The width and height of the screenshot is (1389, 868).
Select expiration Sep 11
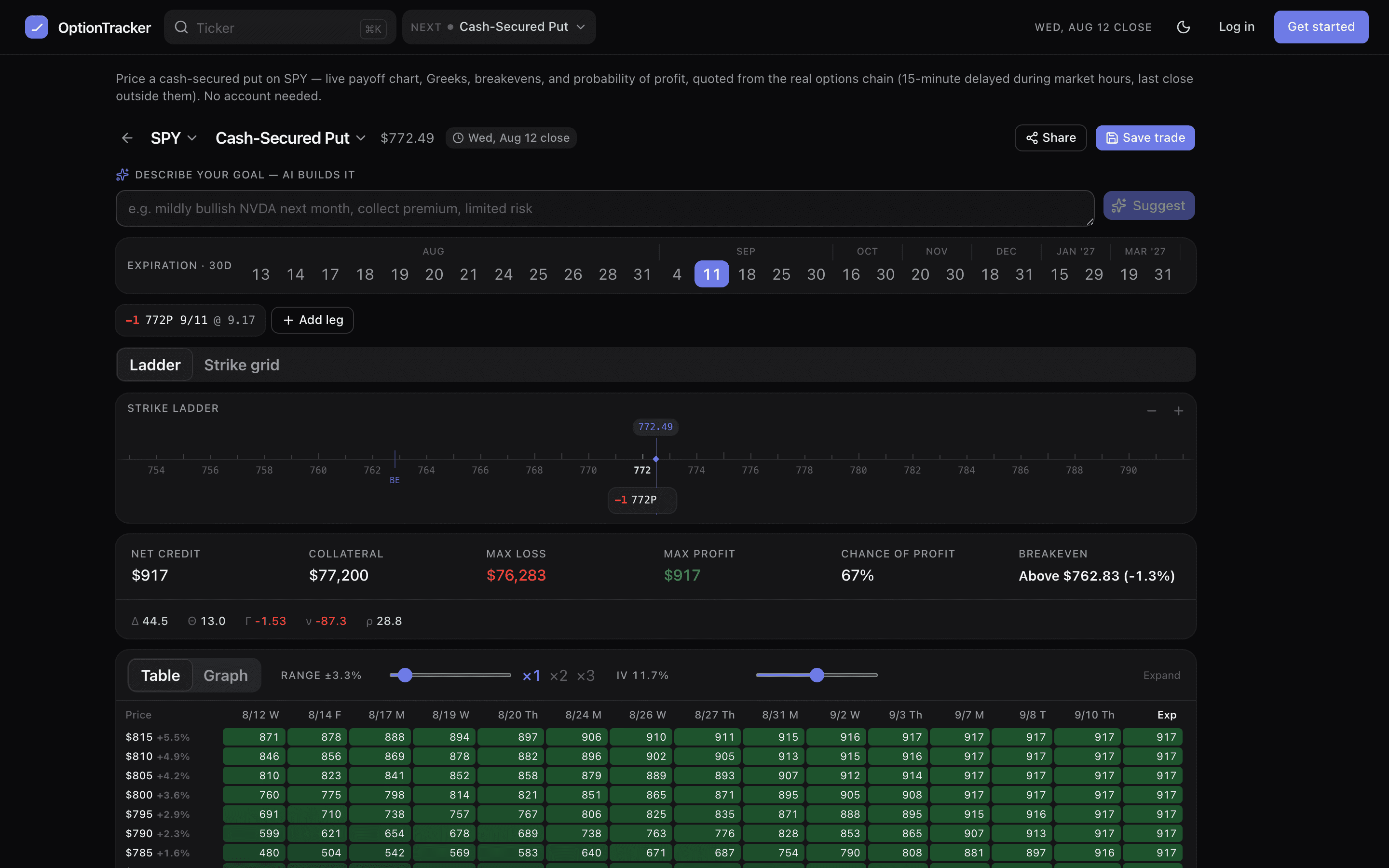(712, 274)
